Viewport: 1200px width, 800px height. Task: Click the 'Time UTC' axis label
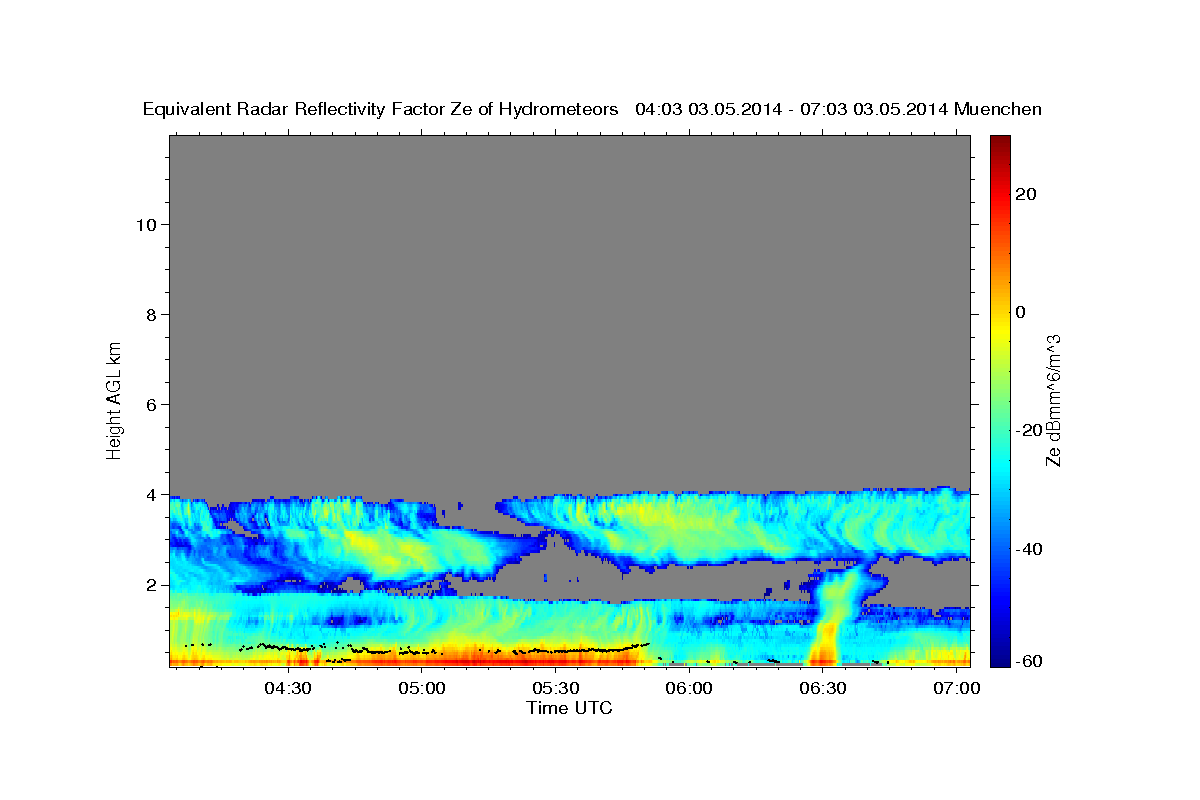[569, 708]
